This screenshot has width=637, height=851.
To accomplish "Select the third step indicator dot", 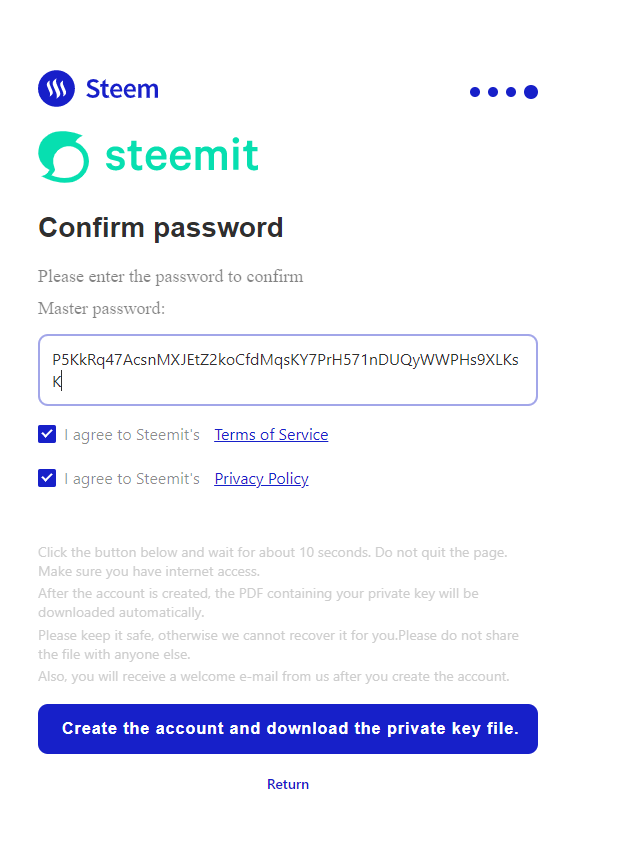I will pyautogui.click(x=511, y=92).
